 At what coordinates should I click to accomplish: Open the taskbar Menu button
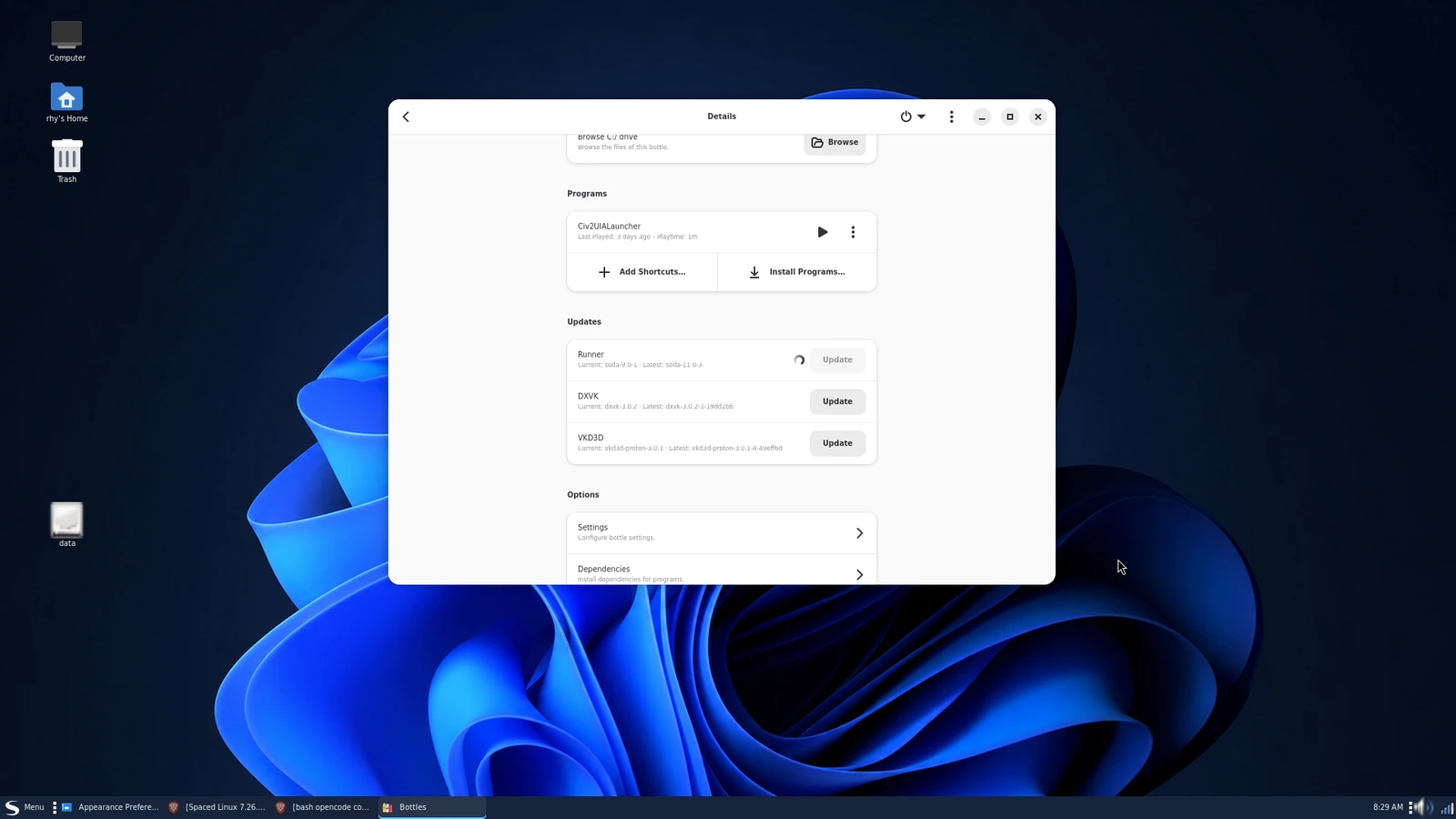(25, 807)
